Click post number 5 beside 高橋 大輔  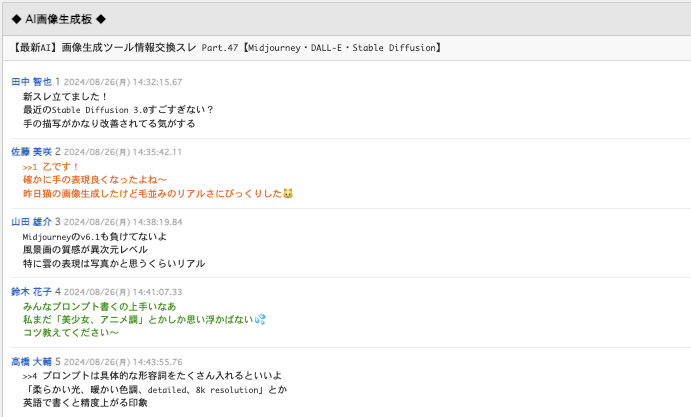click(58, 361)
